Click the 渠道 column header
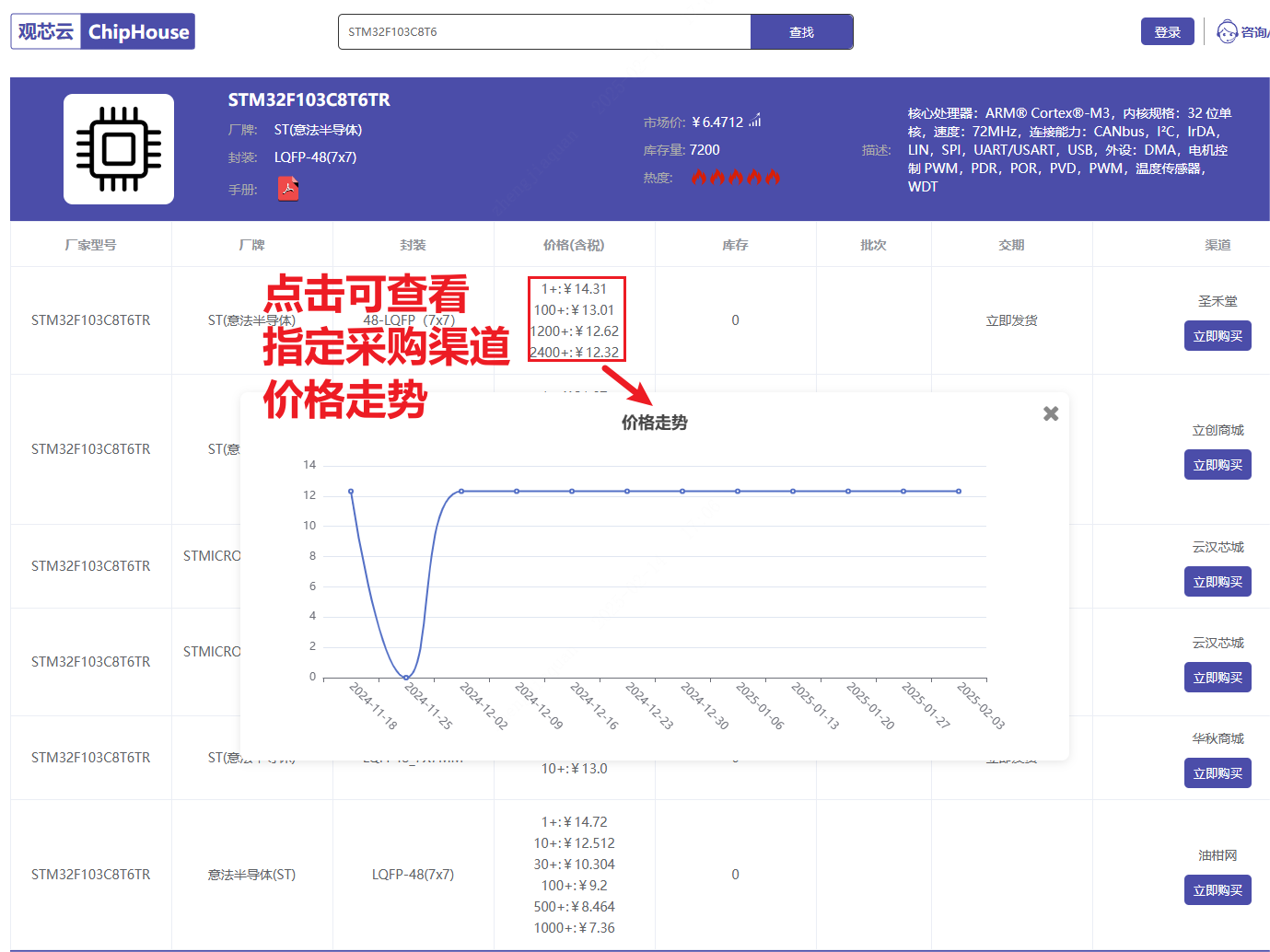Viewport: 1270px width, 952px height. click(x=1218, y=245)
